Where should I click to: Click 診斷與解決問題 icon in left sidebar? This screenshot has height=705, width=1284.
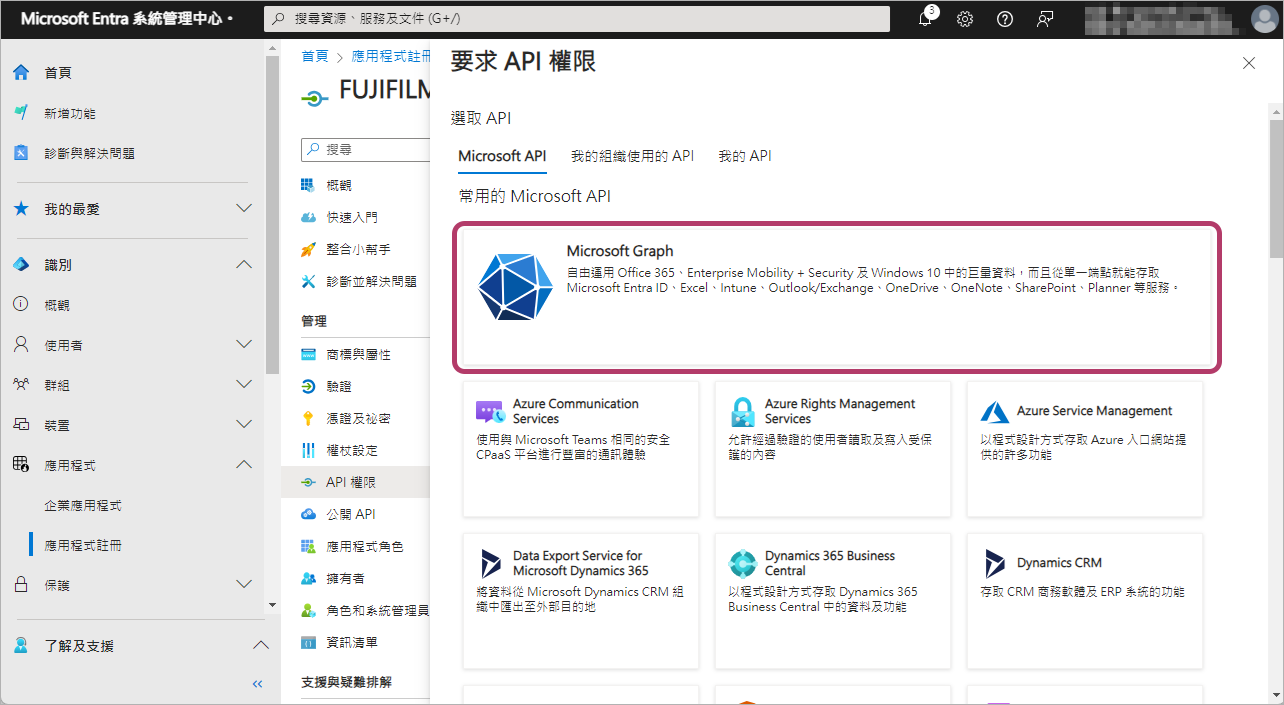point(21,153)
